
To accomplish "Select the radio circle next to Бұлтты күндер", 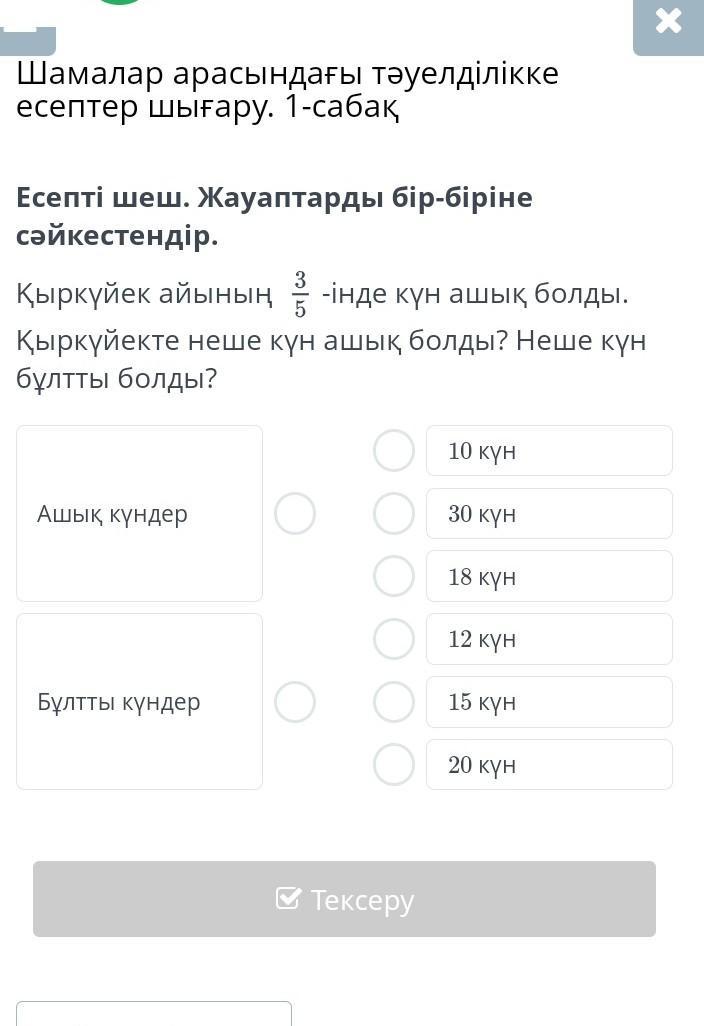I will point(295,701).
